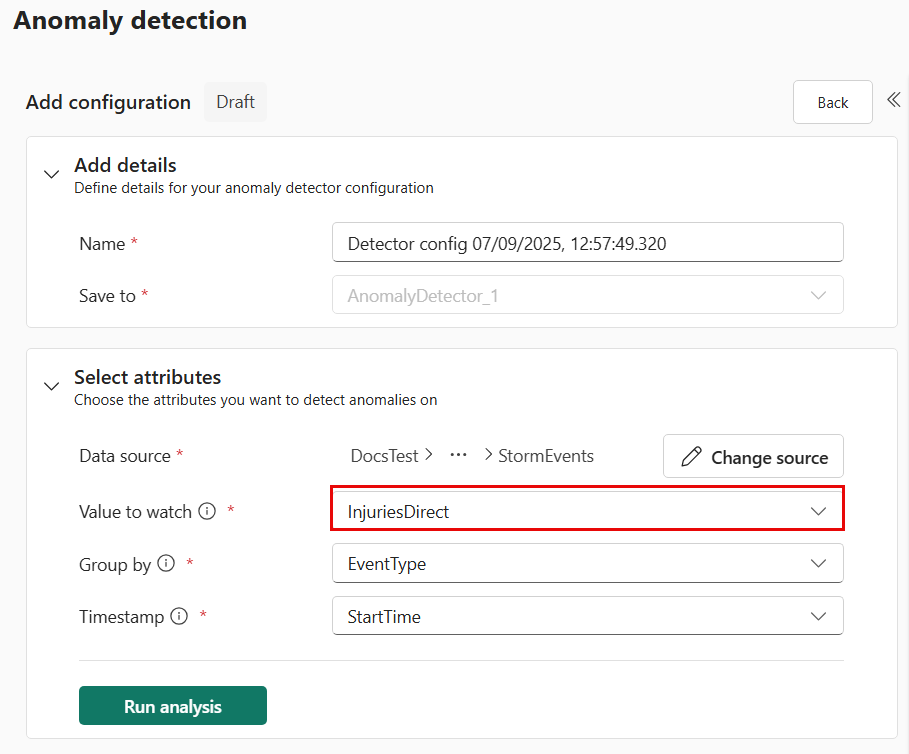Open the Timestamp dropdown showing StartTime
The width and height of the screenshot is (909, 754).
pyautogui.click(x=587, y=616)
